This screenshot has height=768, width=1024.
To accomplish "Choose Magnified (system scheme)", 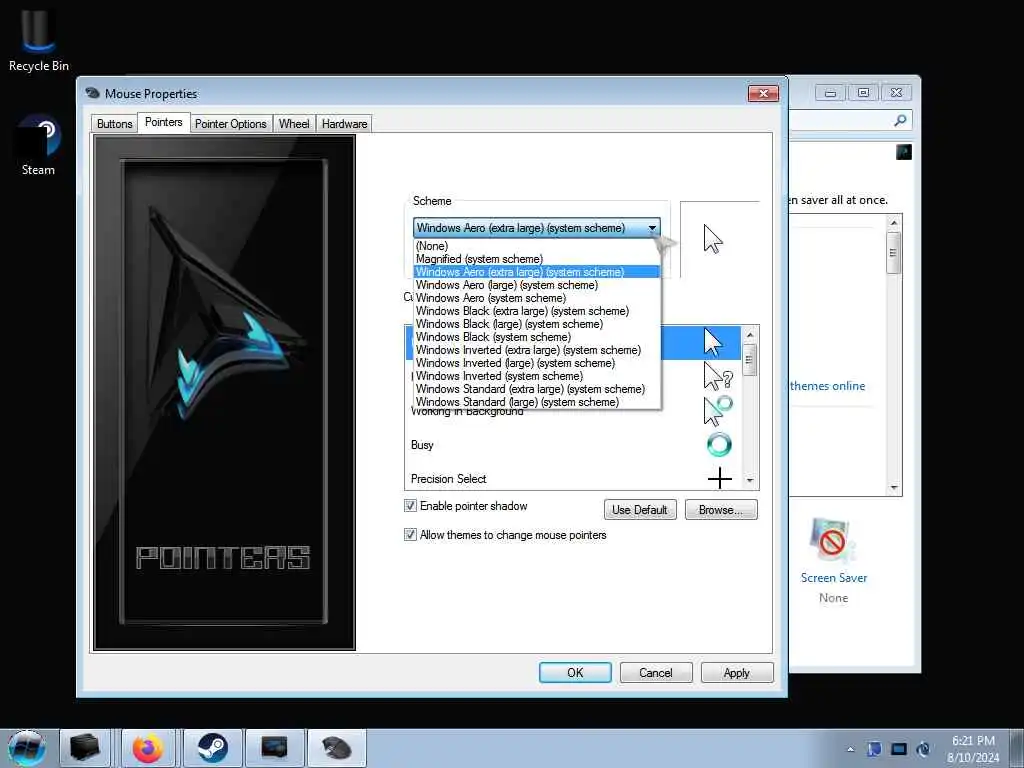I will pos(537,259).
